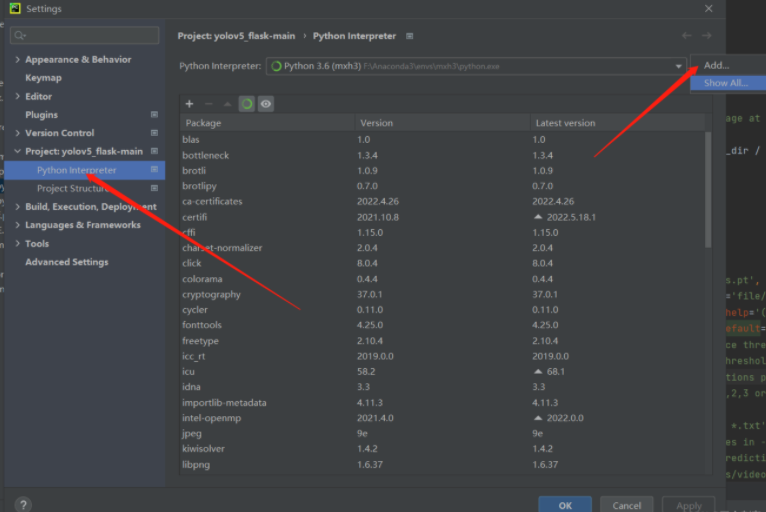
Task: Click the OK button
Action: tap(565, 505)
